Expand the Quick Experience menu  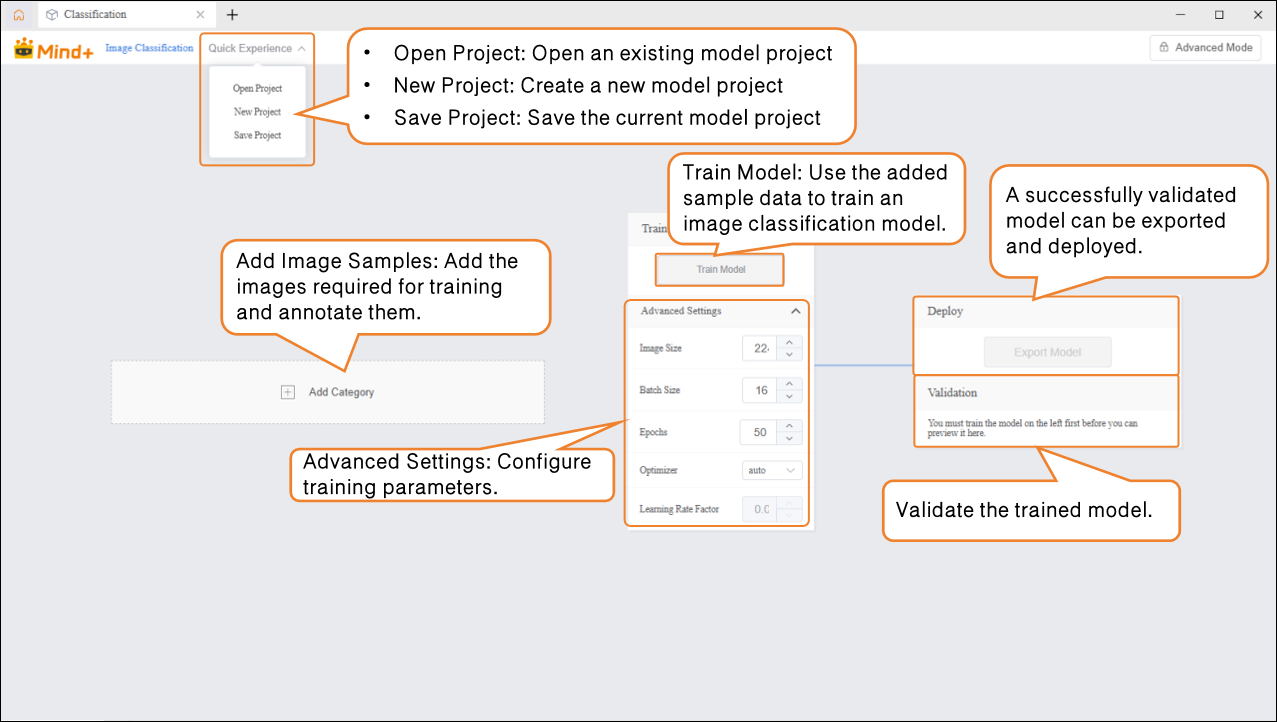point(257,48)
